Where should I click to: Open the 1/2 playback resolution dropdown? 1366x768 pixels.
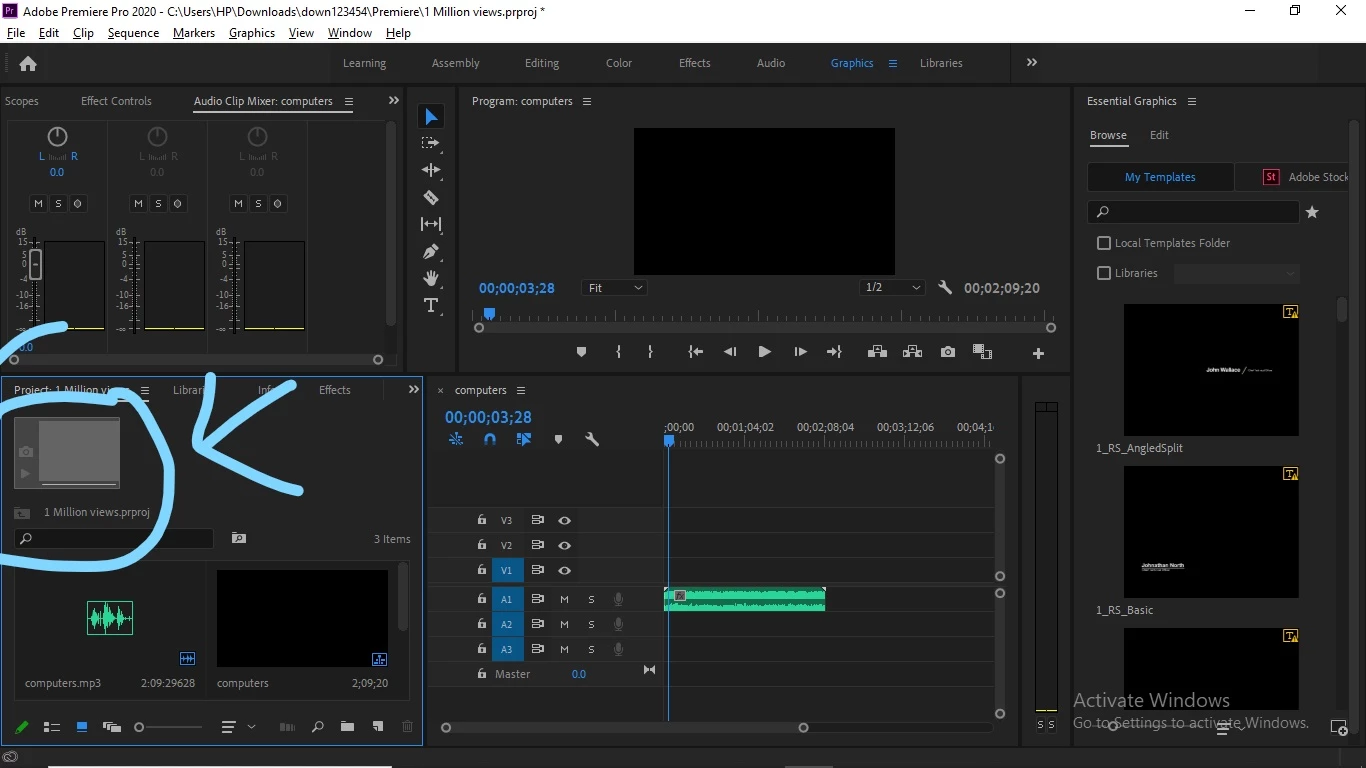click(893, 288)
